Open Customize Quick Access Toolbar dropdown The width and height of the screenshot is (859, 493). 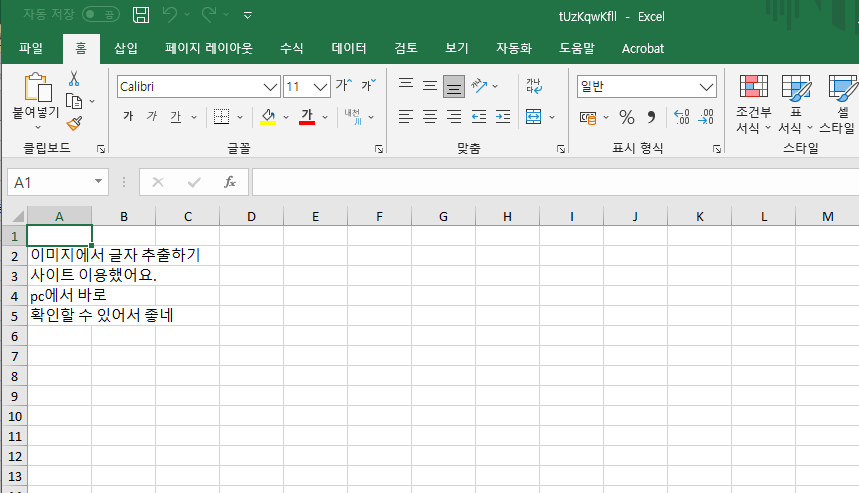pyautogui.click(x=248, y=15)
